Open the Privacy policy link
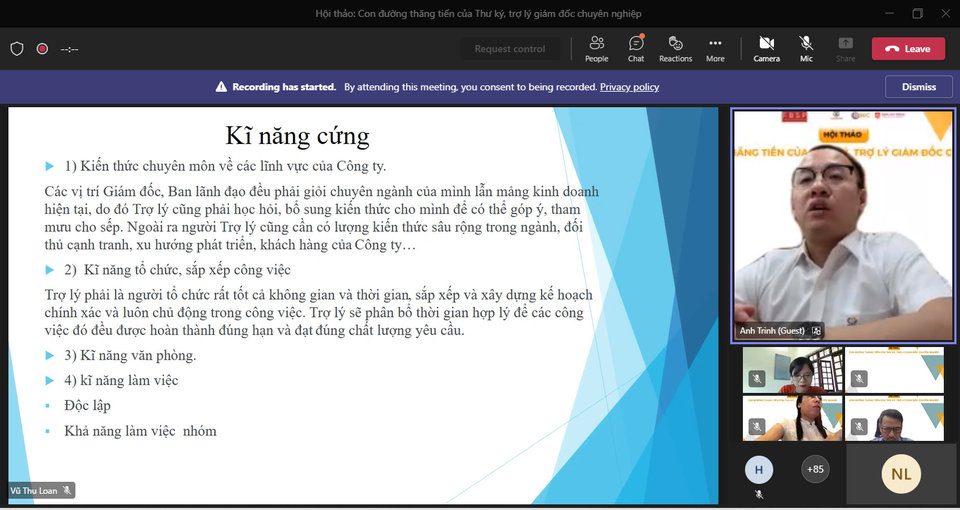Viewport: 960px width, 510px height. pyautogui.click(x=629, y=87)
